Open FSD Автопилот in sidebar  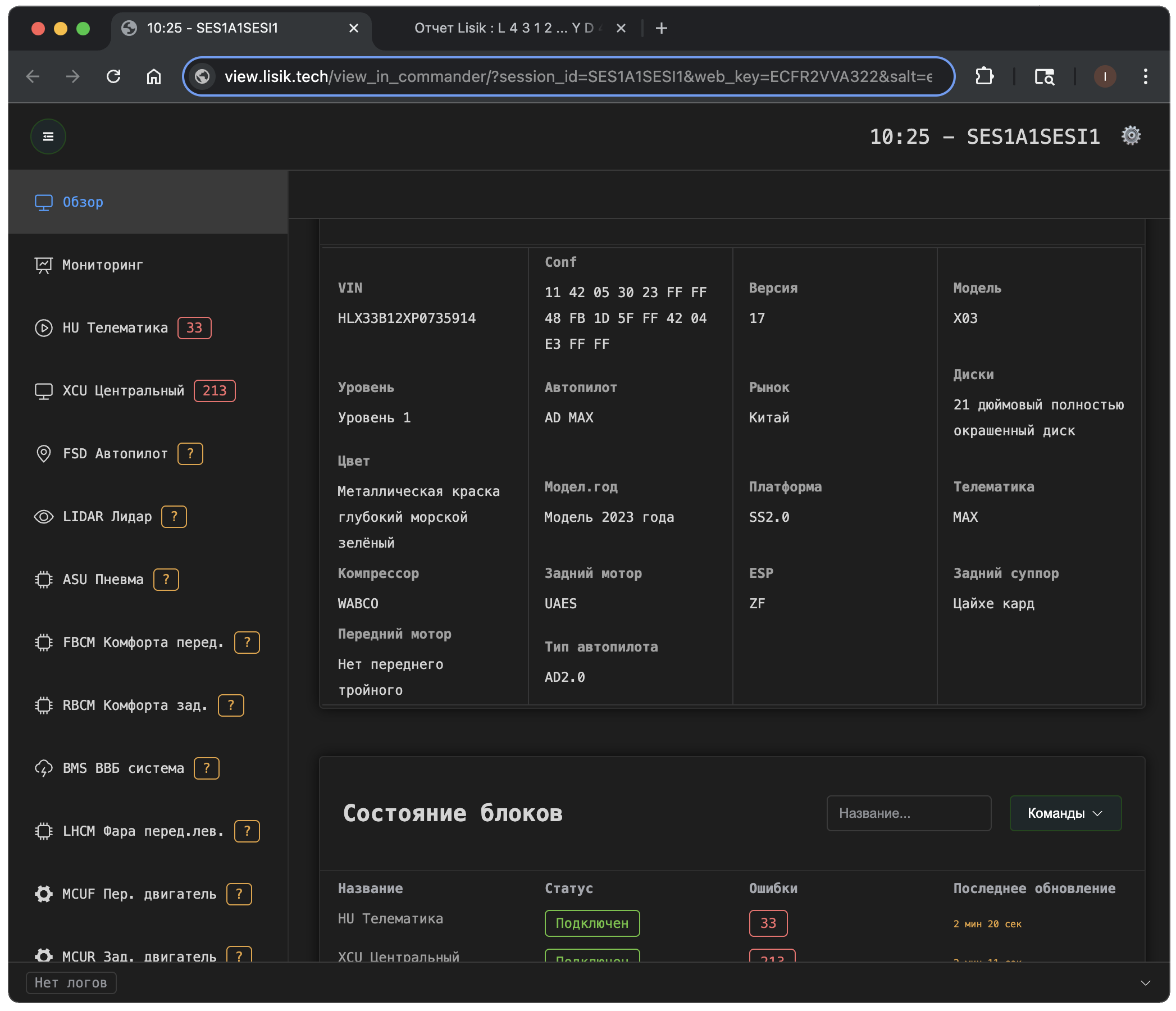point(148,454)
